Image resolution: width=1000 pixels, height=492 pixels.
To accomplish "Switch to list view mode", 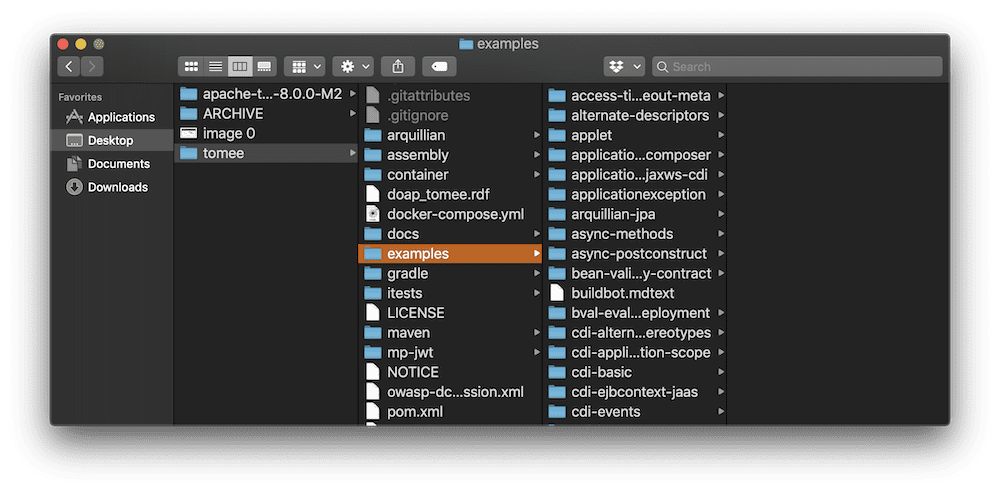I will (216, 66).
